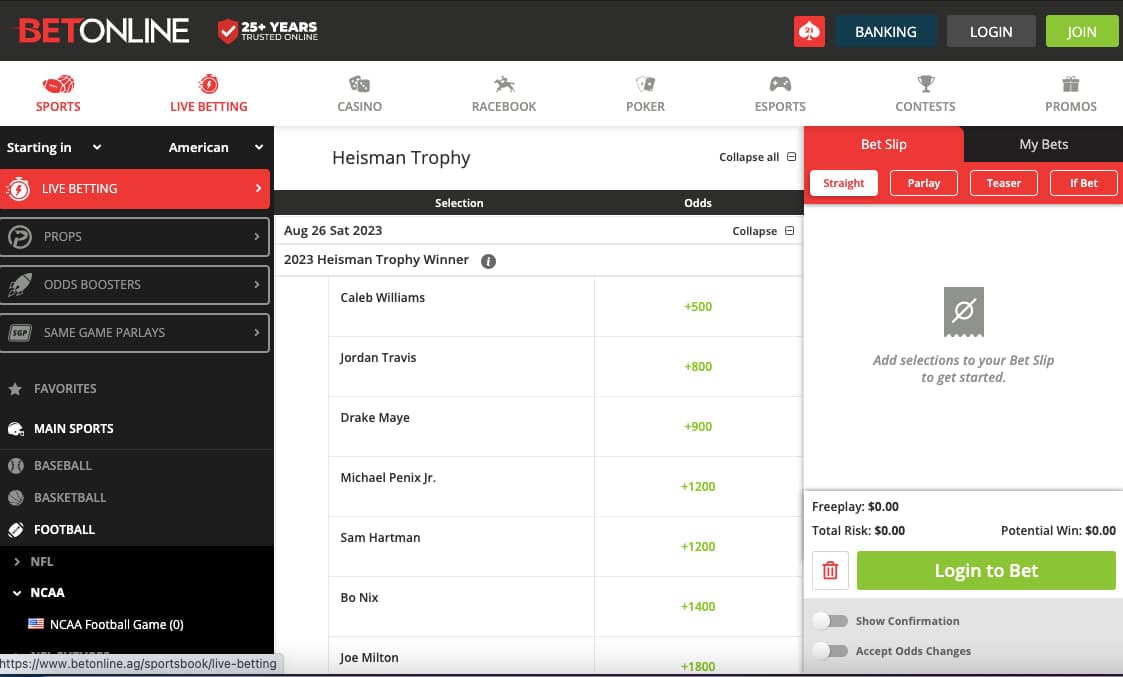Click the SGP ticket icon
This screenshot has height=677, width=1123.
(x=20, y=332)
